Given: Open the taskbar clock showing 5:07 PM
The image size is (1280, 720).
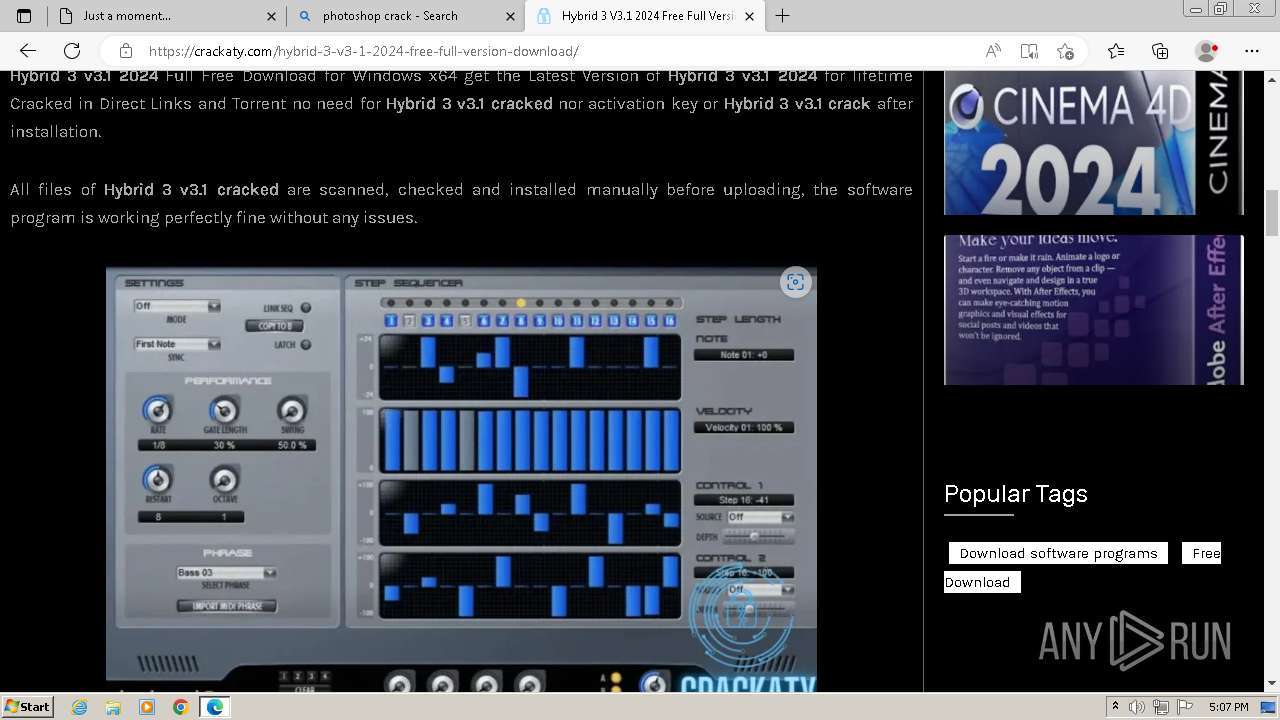Looking at the screenshot, I should click(1228, 707).
